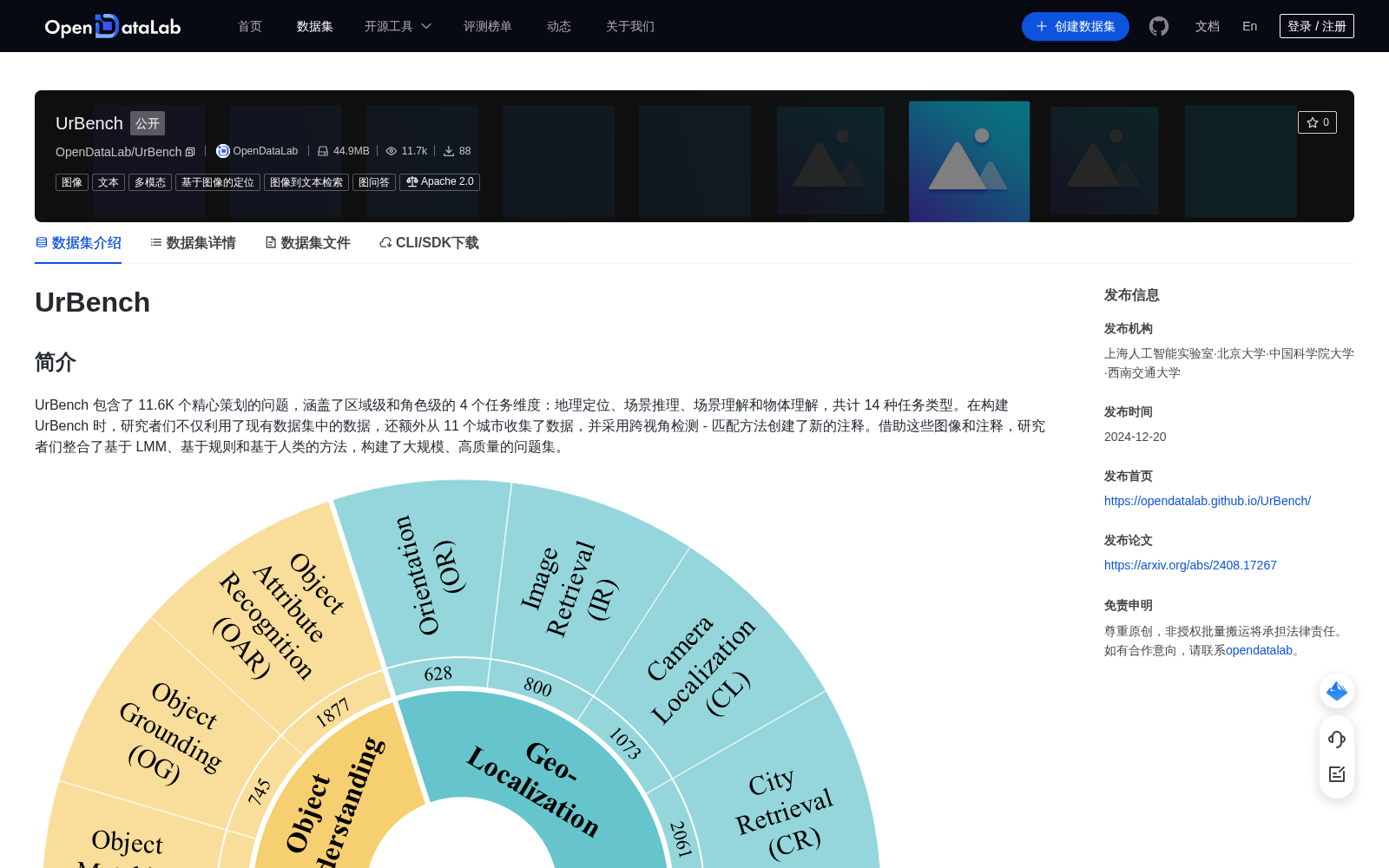This screenshot has width=1389, height=868.
Task: Click the 发布信息 sidebar heading
Action: pos(1131,295)
